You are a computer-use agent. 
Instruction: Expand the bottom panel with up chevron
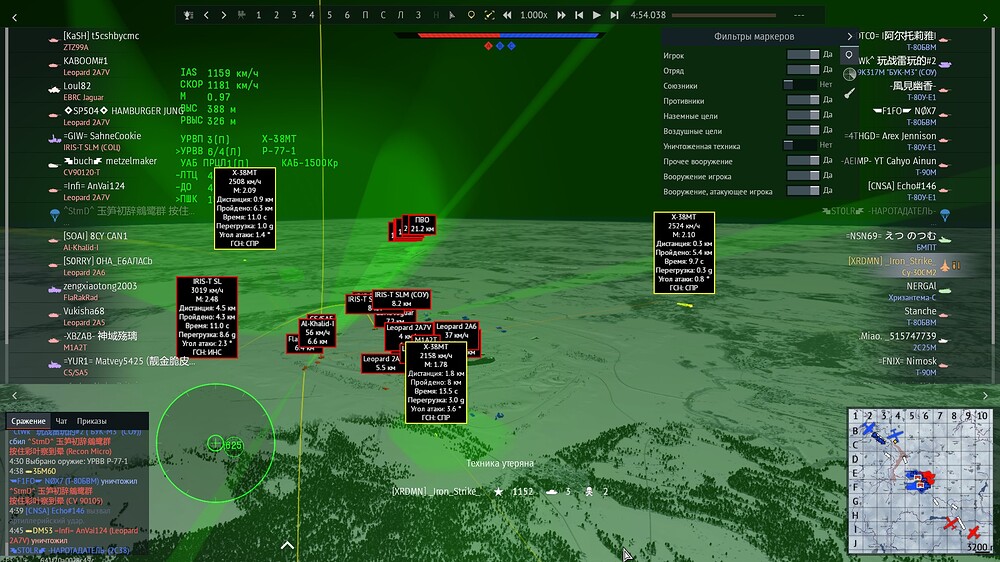click(288, 546)
